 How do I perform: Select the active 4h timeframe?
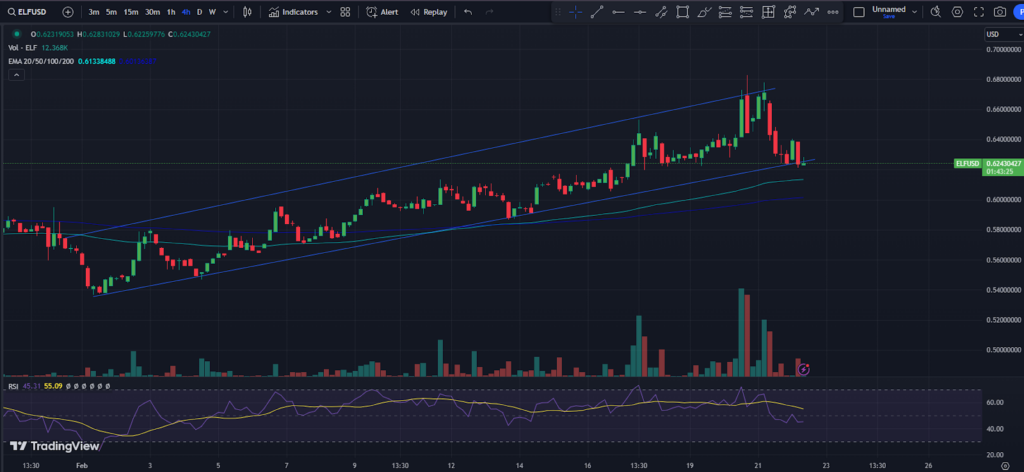click(186, 12)
